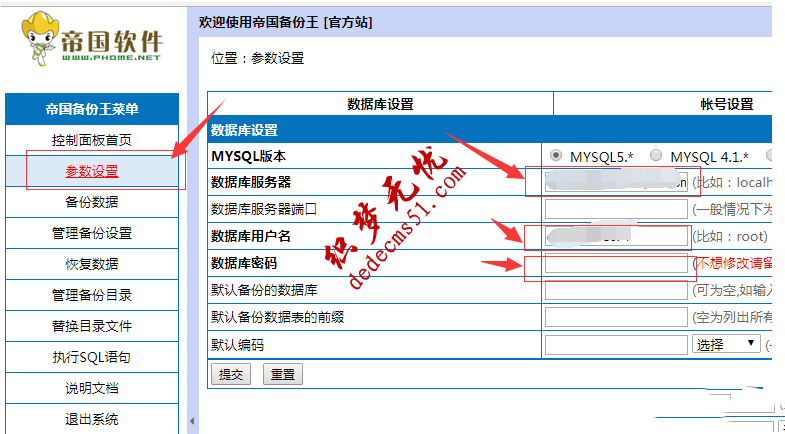Click 数据库密码 input field

pos(616,263)
